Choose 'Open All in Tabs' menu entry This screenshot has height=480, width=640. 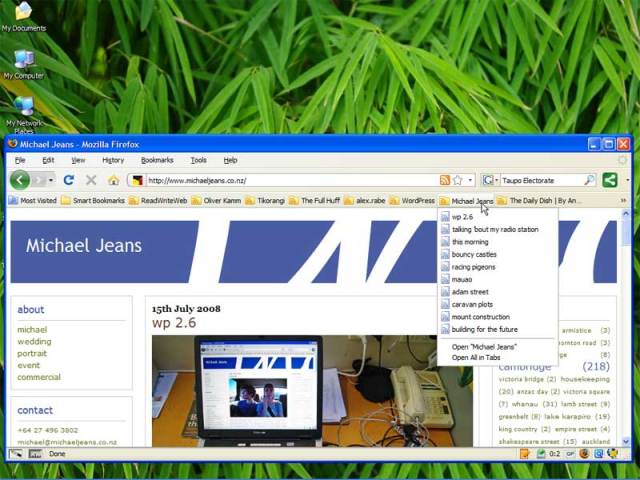(476, 357)
